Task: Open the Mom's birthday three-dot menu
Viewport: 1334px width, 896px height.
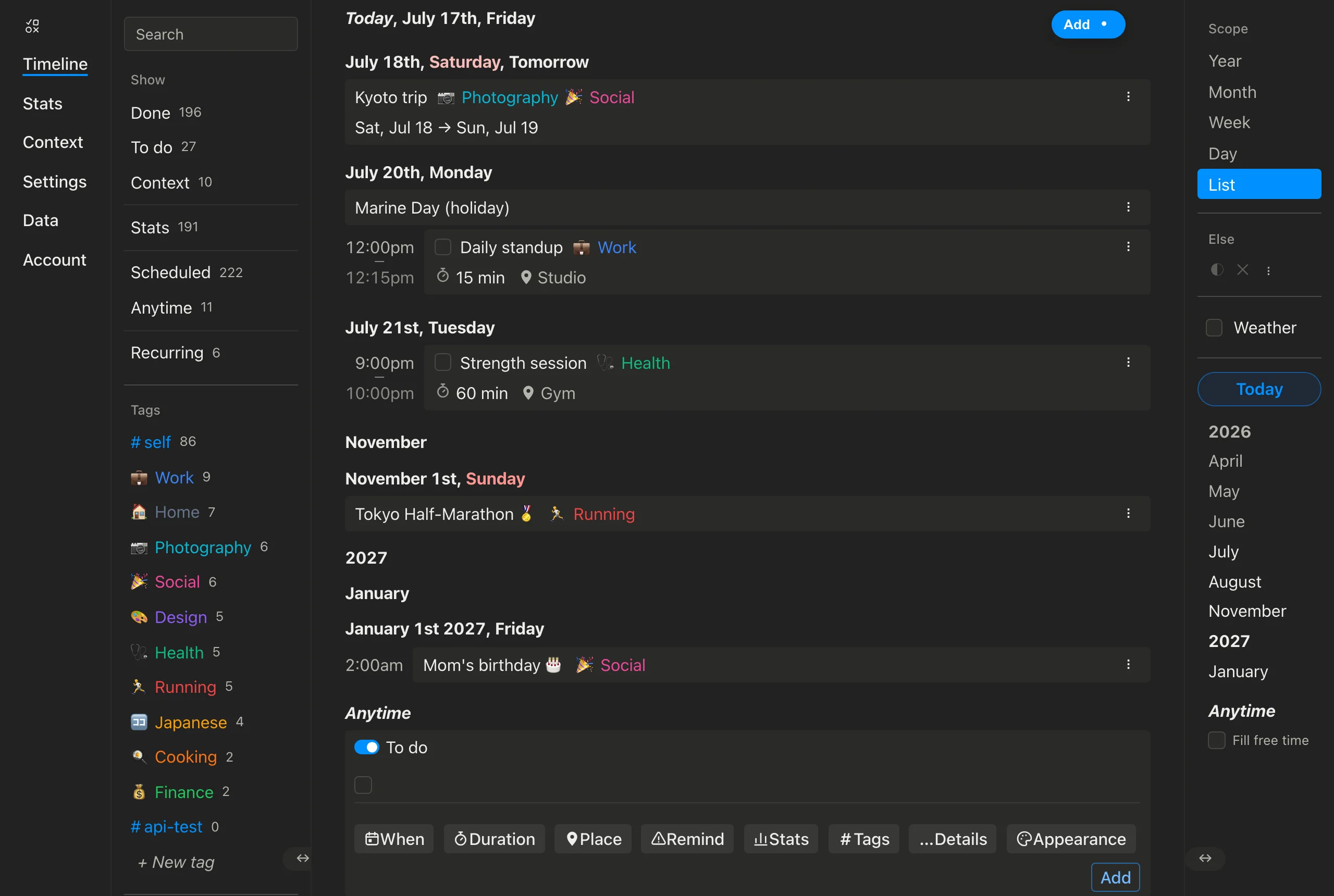Action: 1128,664
